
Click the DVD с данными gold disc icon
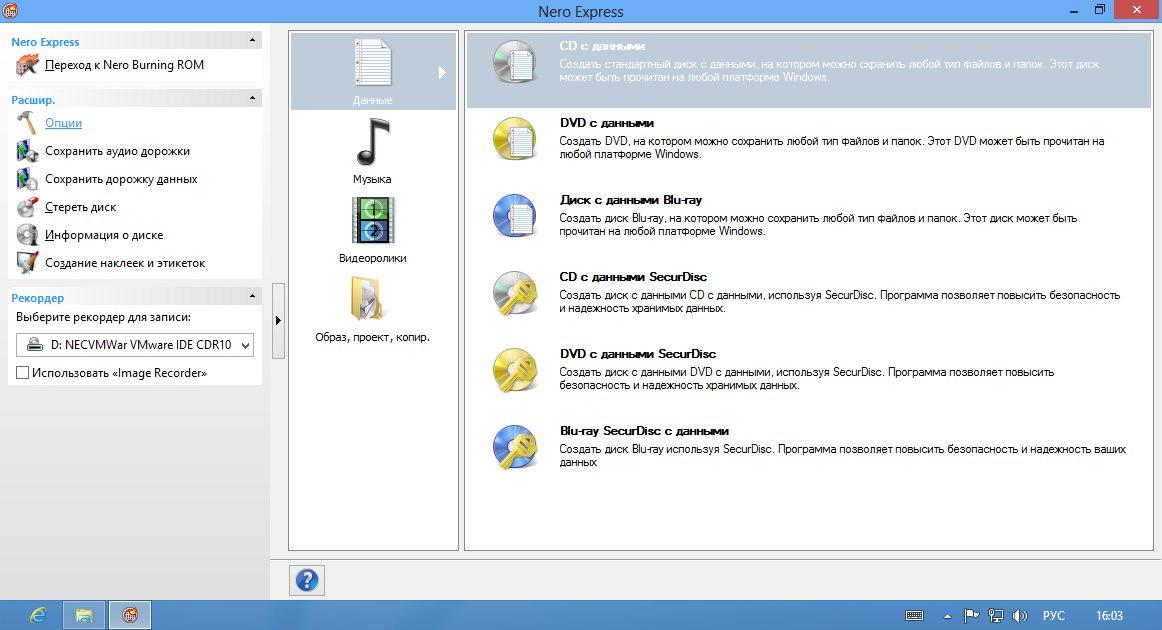click(514, 139)
